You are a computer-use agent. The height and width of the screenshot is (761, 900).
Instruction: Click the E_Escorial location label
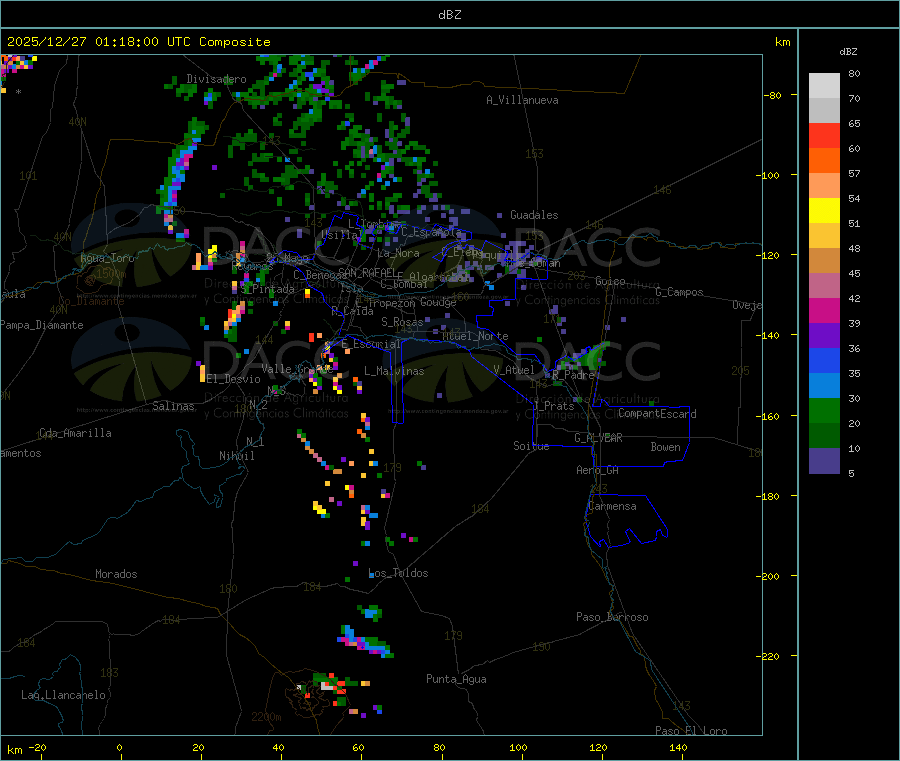(371, 344)
